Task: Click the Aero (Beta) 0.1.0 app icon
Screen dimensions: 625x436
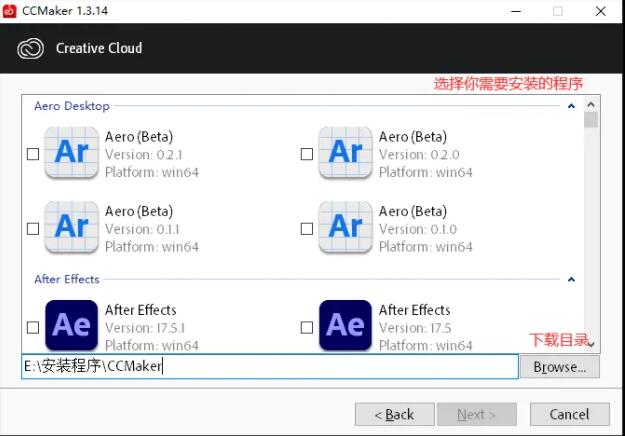Action: 345,227
